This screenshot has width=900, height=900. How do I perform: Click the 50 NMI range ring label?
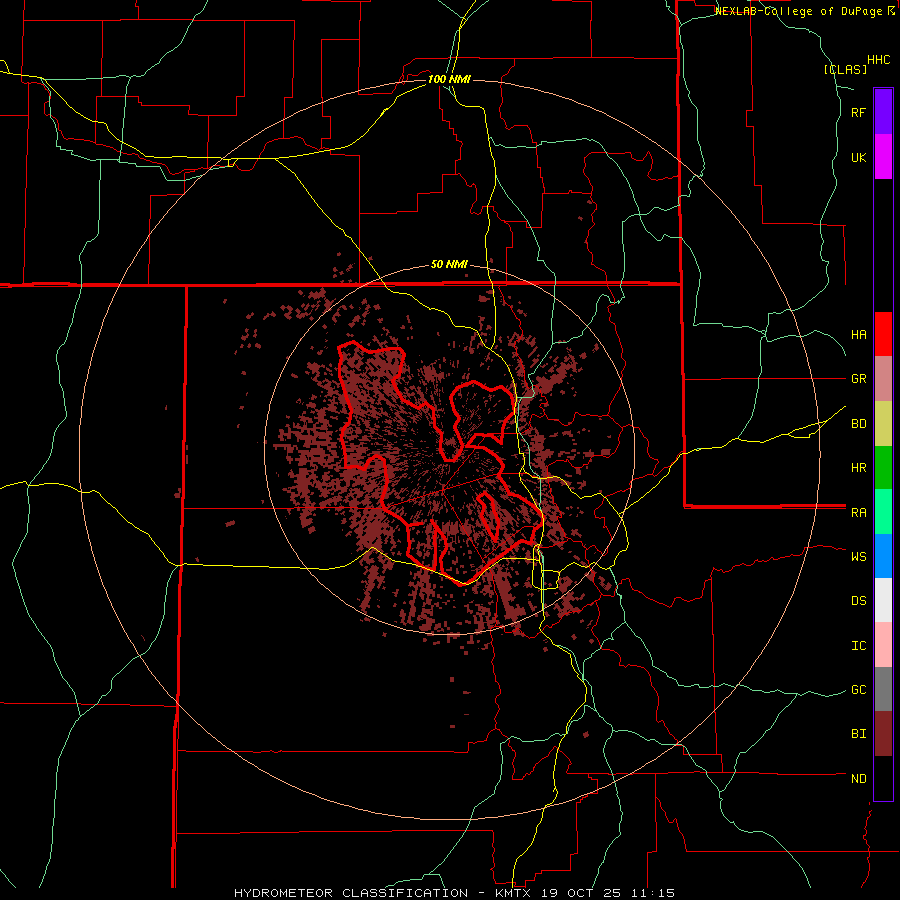coord(449,265)
